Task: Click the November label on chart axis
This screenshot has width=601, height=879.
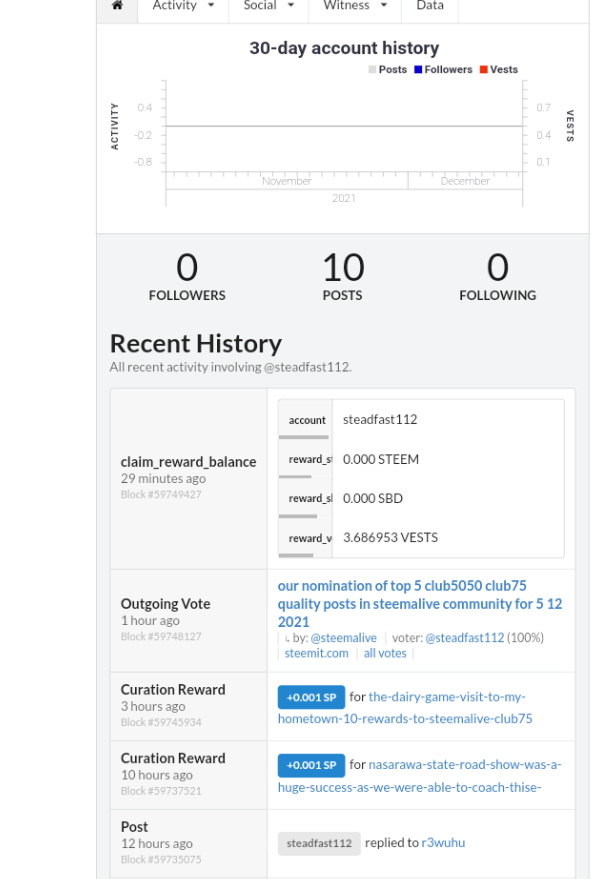Action: point(286,181)
